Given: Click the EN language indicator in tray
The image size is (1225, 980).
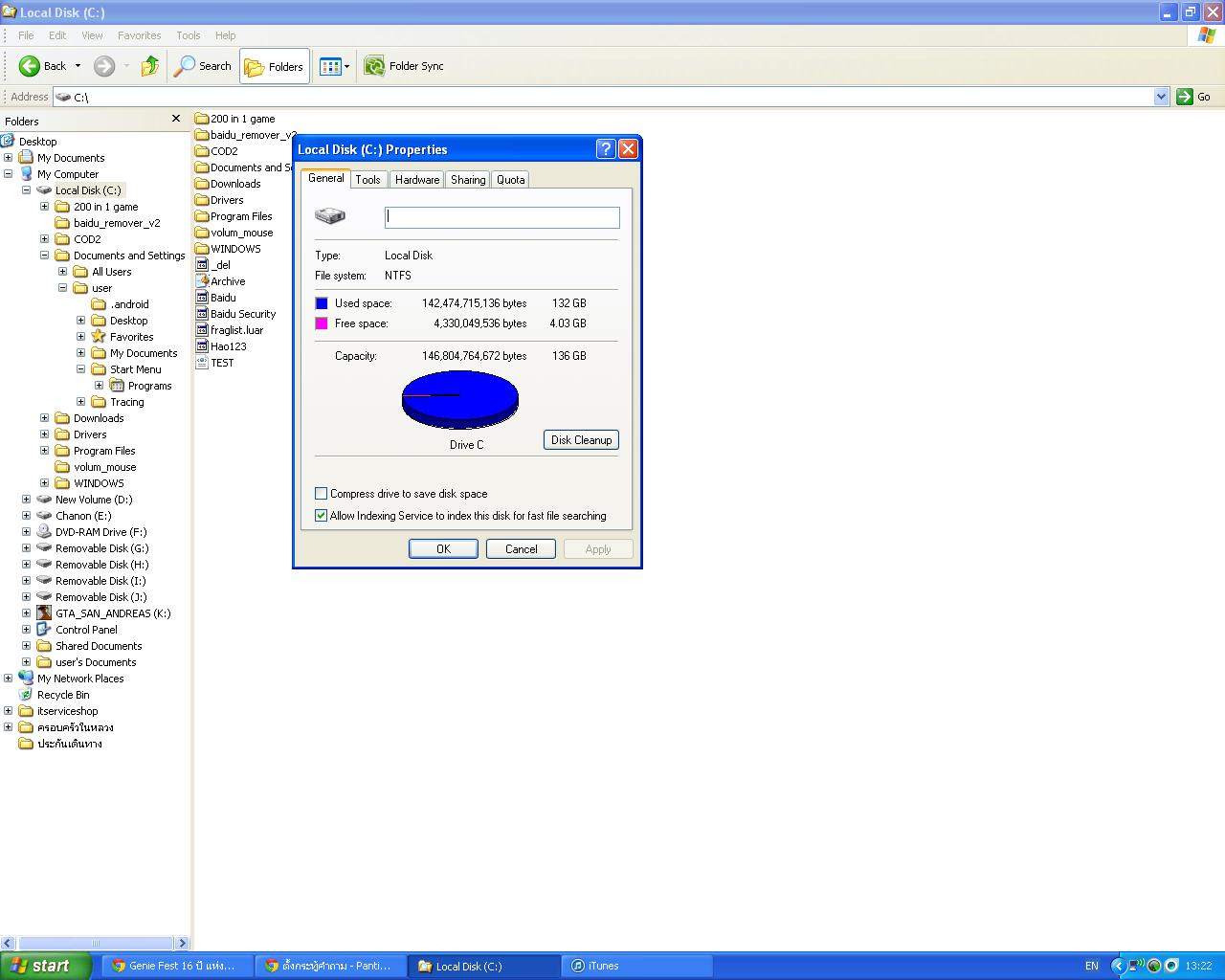Looking at the screenshot, I should [1092, 966].
